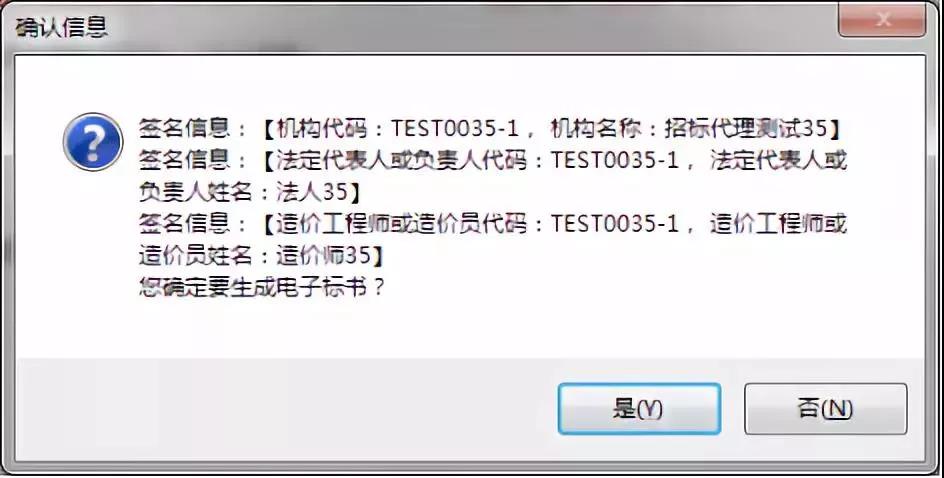
Task: Click the 法人35 name text
Action: click(312, 192)
